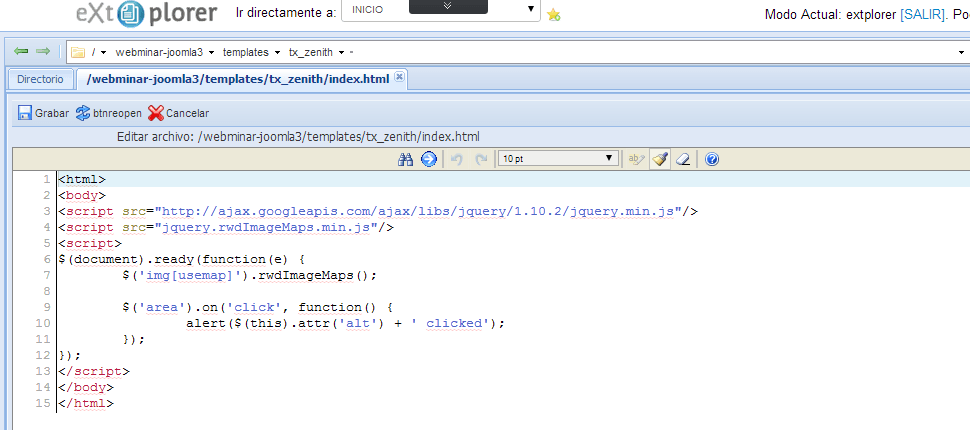The width and height of the screenshot is (970, 430).
Task: Click the alert statement on line 10
Action: (346, 323)
